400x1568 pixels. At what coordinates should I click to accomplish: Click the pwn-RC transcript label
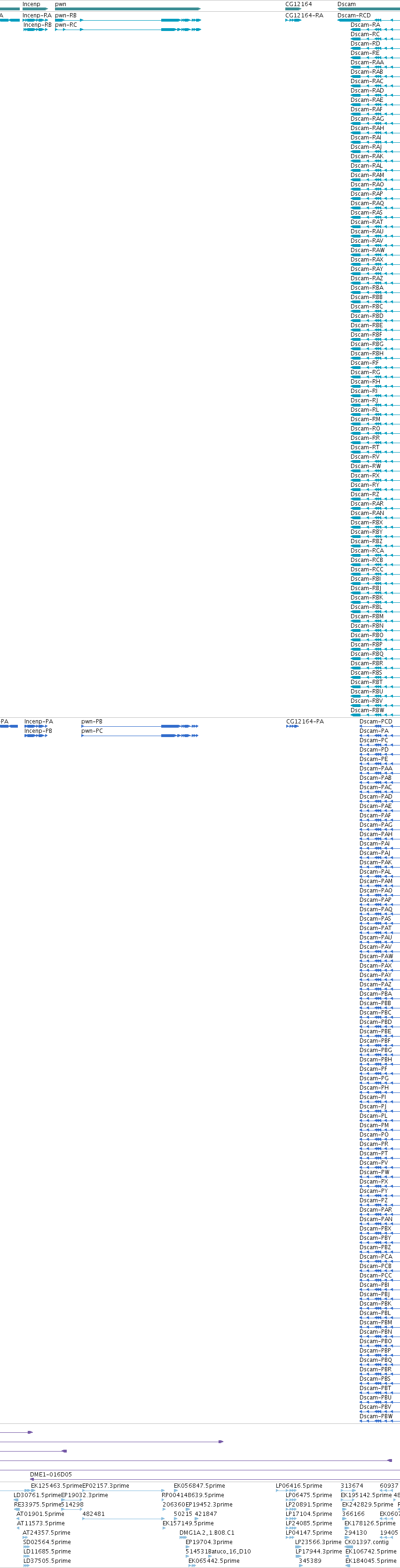pos(66,25)
